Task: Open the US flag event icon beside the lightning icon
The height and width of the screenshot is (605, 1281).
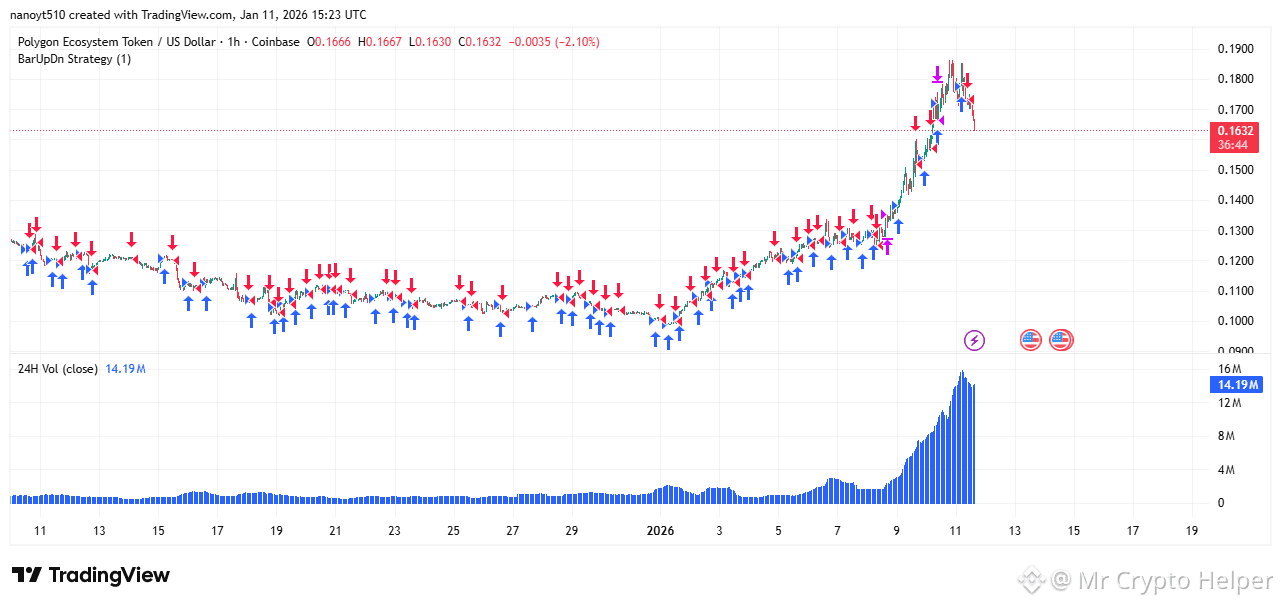Action: [x=1031, y=340]
